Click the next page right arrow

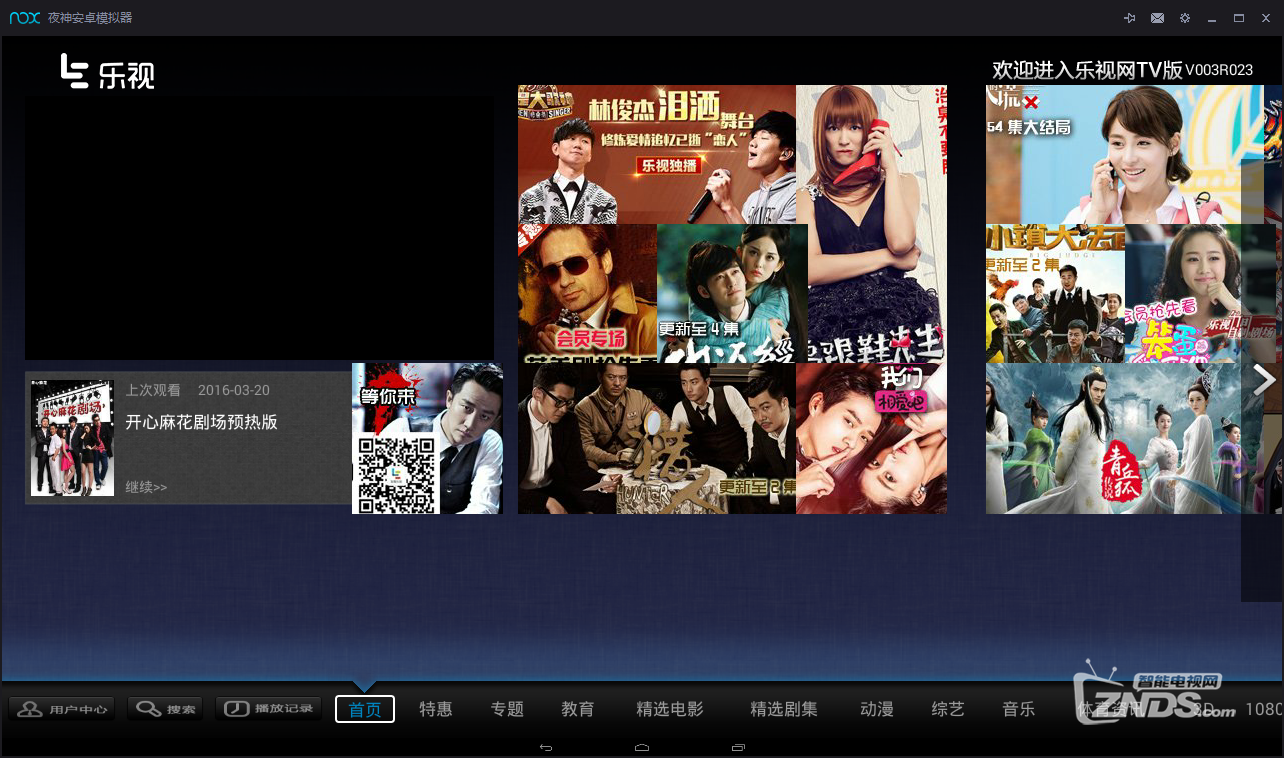(x=1264, y=380)
